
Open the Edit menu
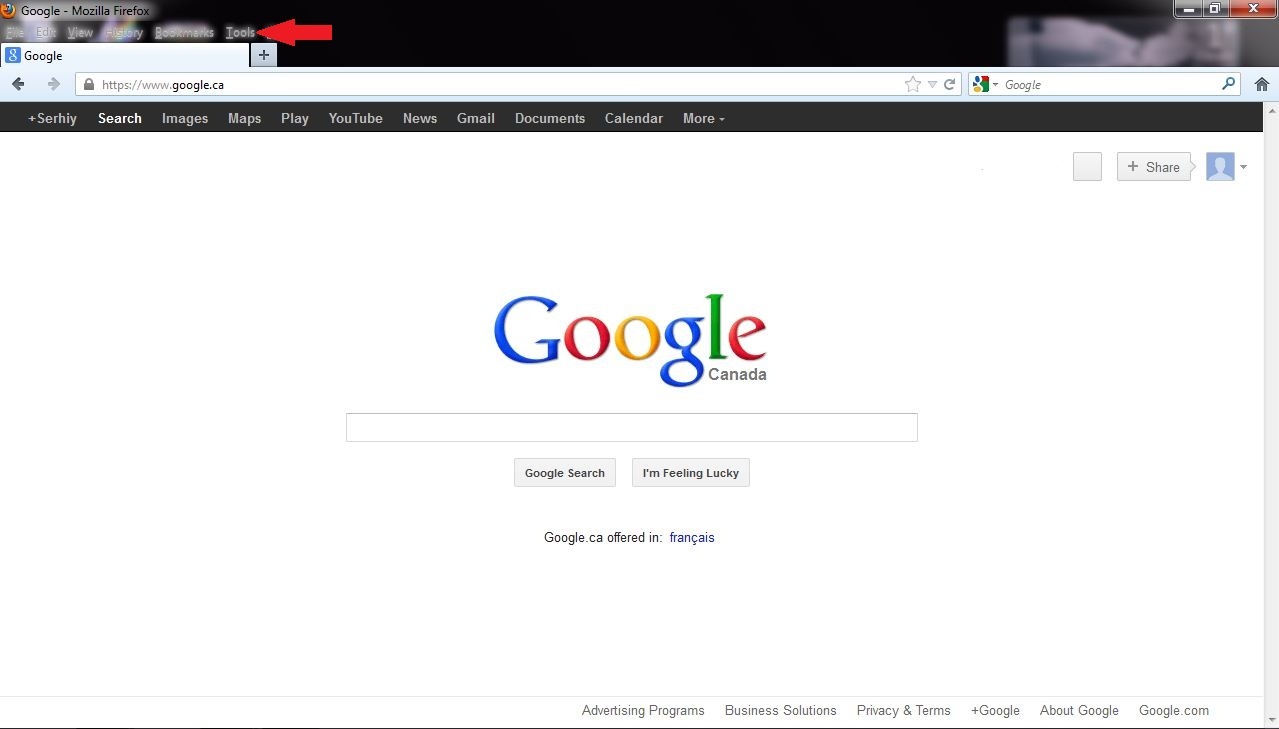point(46,32)
